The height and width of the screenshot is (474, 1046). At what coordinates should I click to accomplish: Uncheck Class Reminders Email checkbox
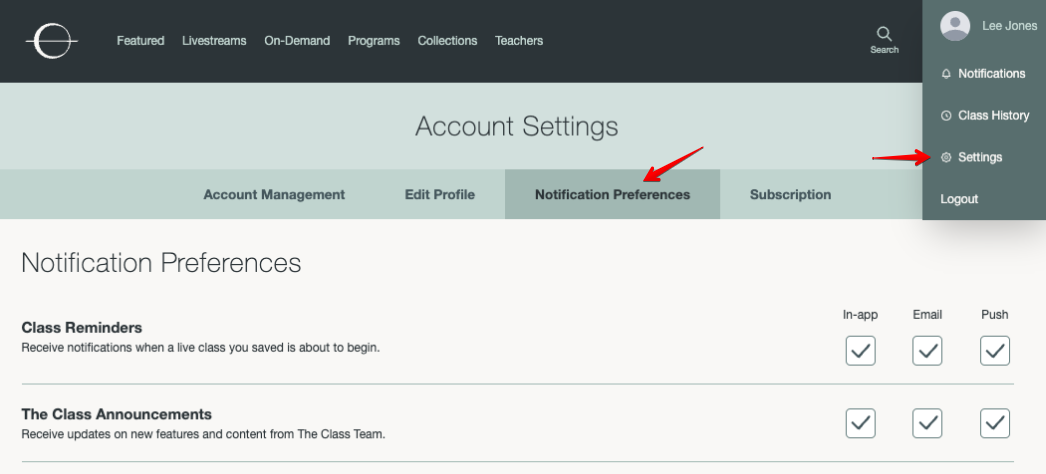927,350
